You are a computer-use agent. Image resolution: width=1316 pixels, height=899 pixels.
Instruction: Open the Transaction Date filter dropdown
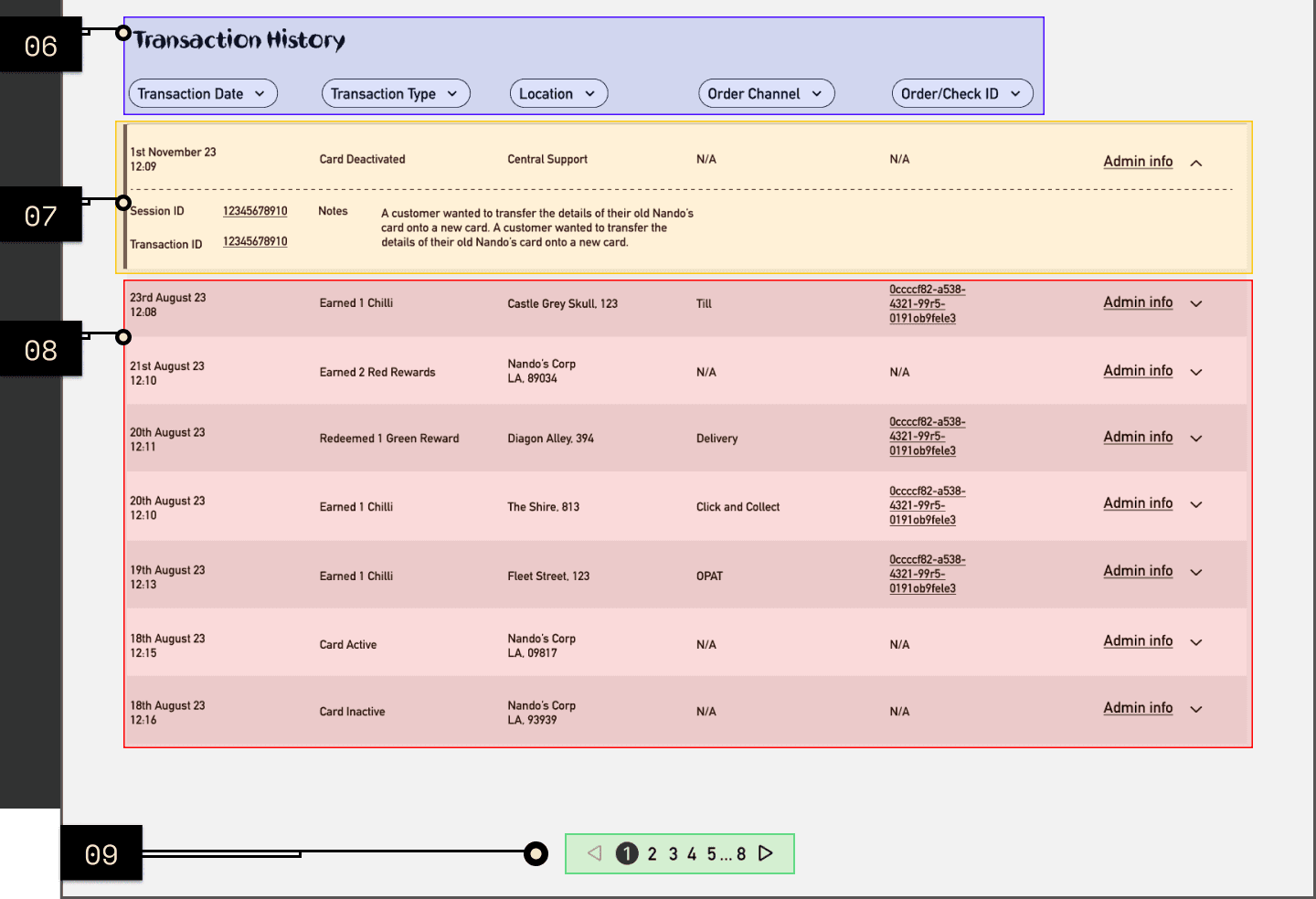click(x=203, y=93)
